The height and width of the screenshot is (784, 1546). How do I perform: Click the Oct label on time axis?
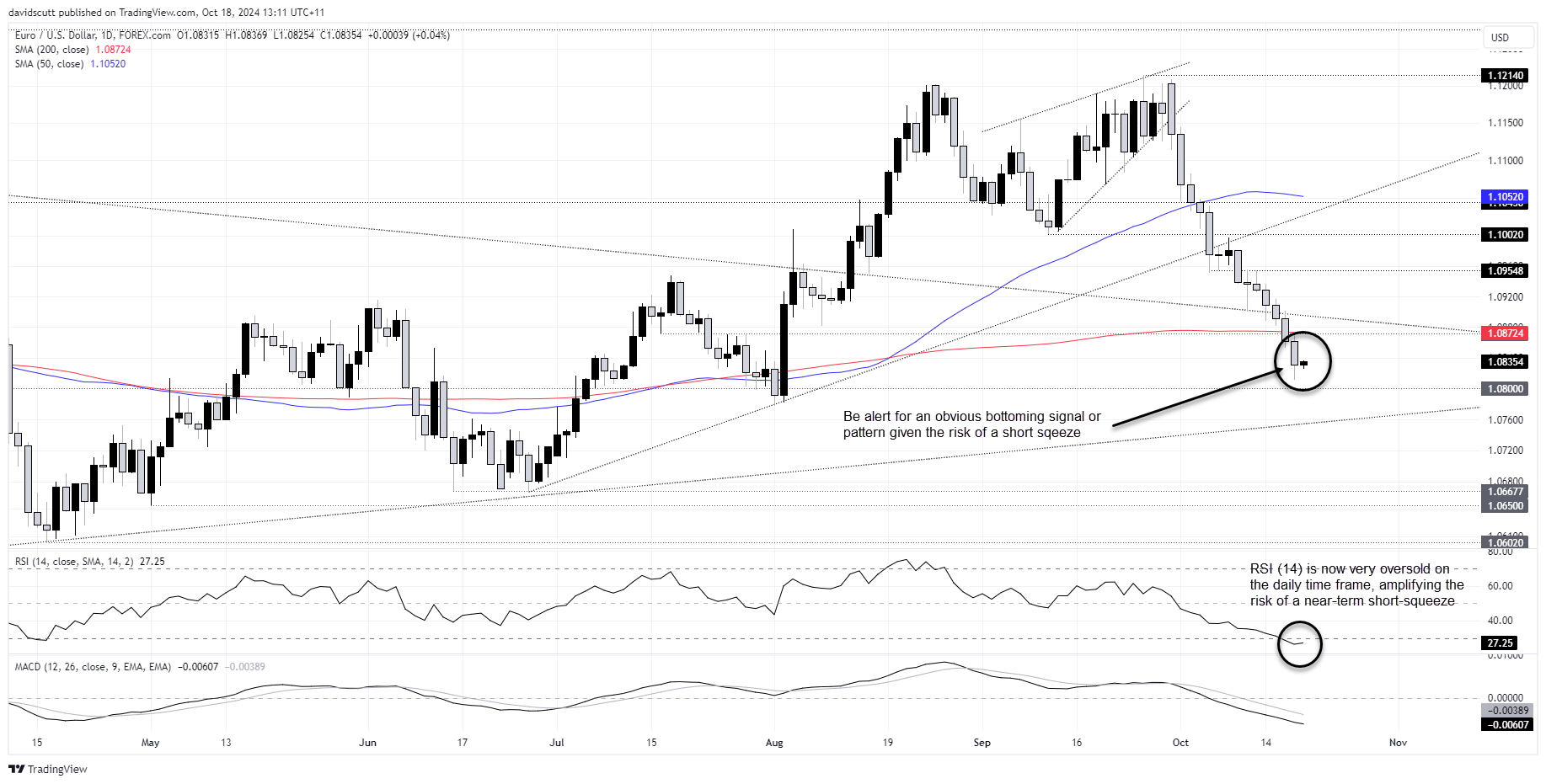1180,743
